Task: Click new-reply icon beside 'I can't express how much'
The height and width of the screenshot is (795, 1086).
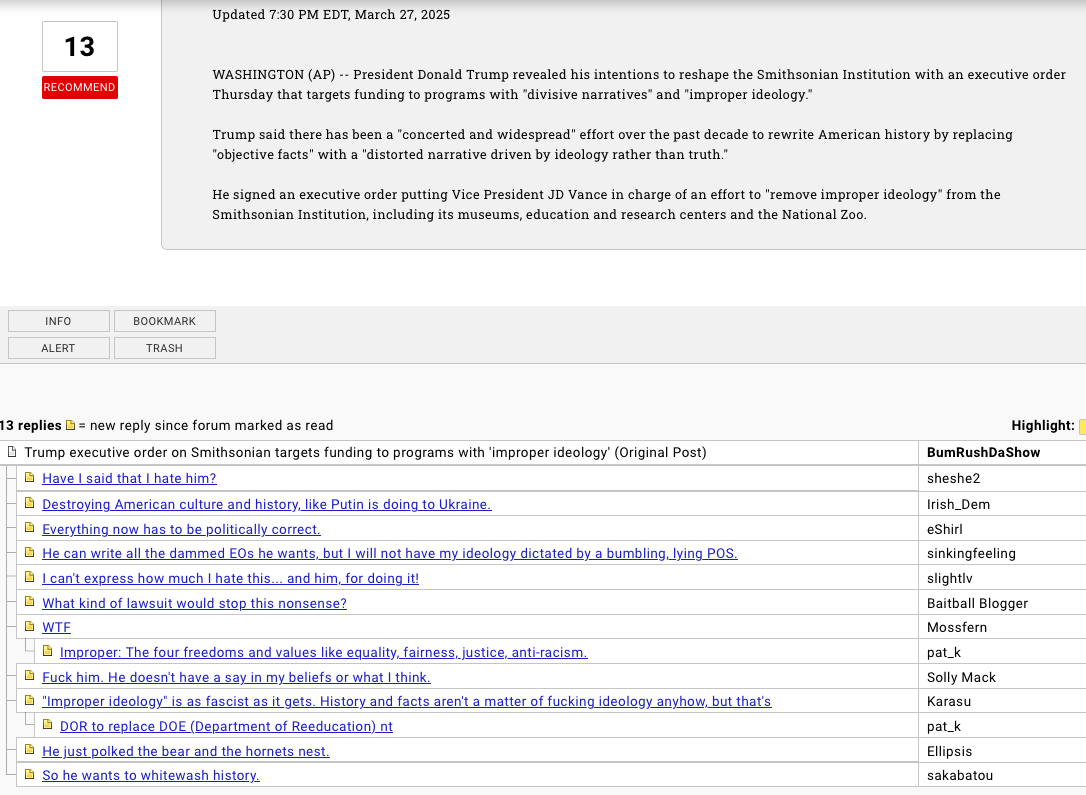Action: point(29,577)
